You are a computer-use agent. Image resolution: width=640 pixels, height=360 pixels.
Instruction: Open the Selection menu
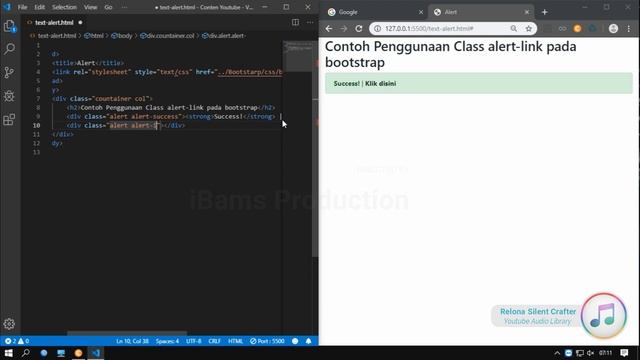[x=64, y=7]
